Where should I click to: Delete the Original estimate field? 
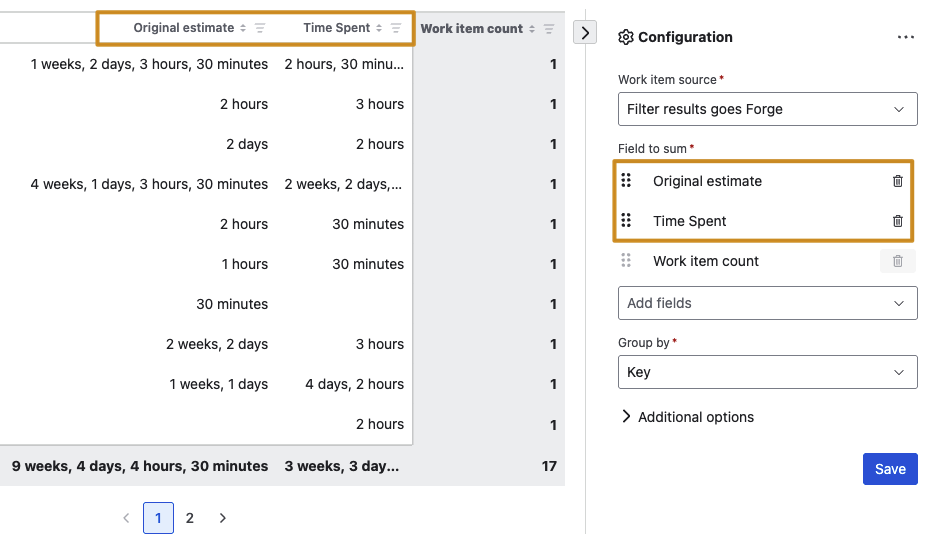pyautogui.click(x=897, y=181)
